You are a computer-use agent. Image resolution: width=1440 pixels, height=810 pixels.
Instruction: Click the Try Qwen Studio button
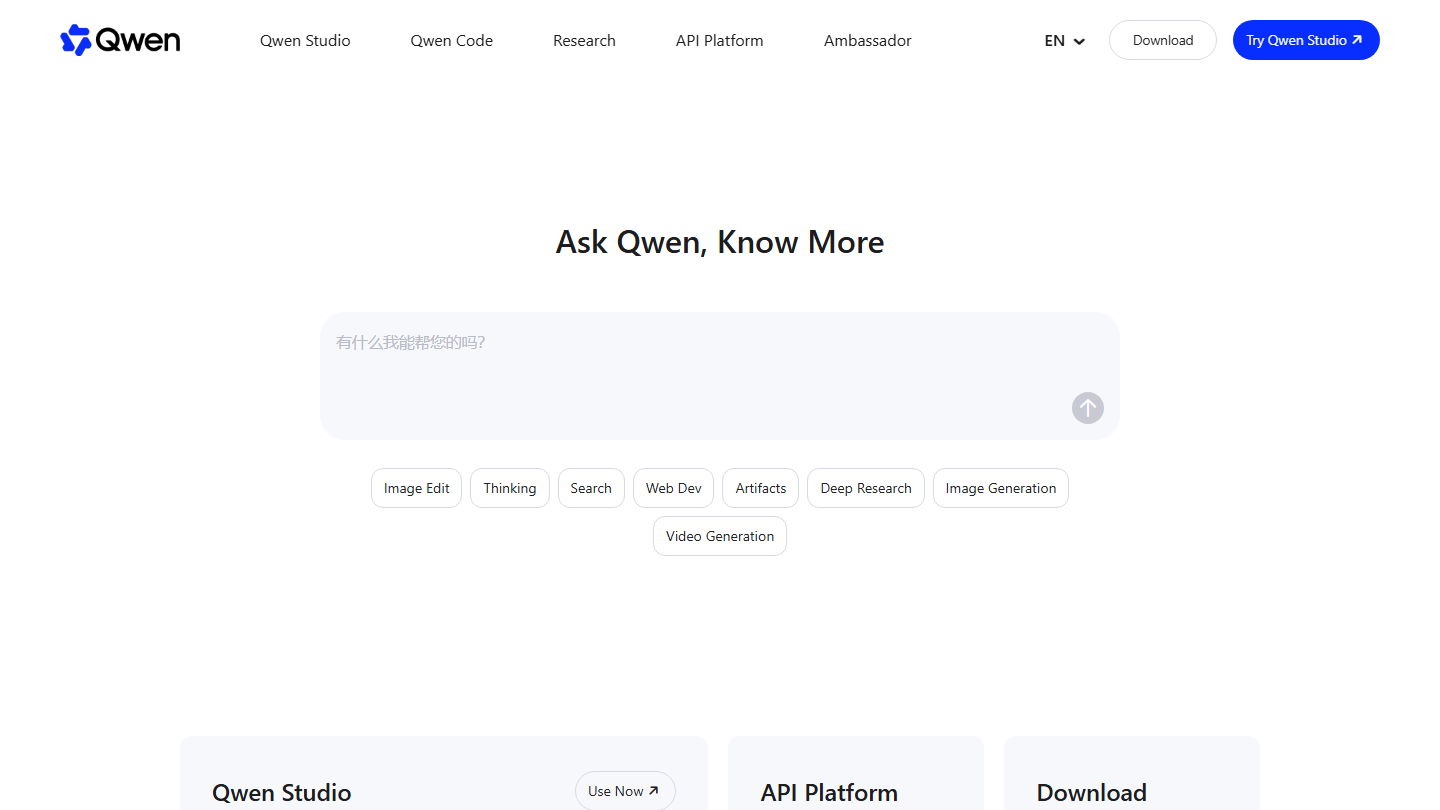click(1306, 40)
